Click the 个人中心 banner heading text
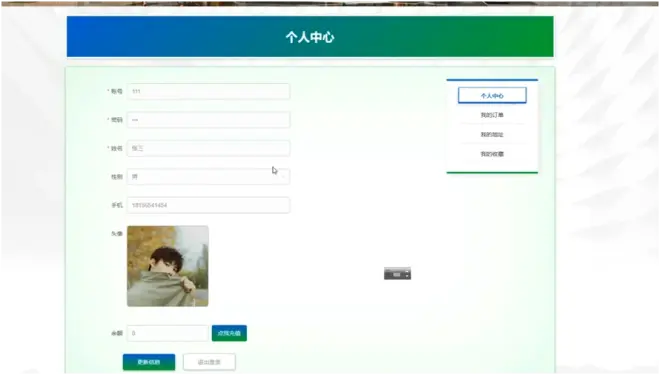 point(310,37)
